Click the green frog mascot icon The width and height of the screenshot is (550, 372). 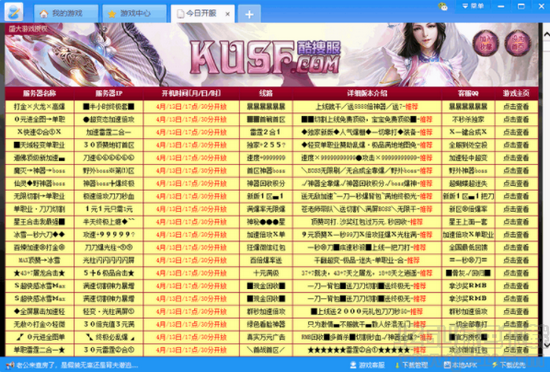(x=443, y=6)
